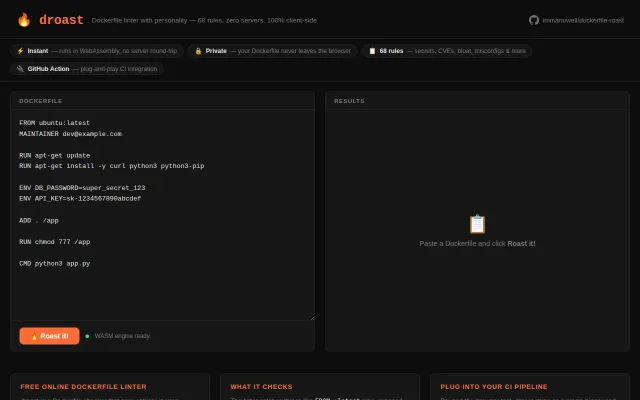Click the Paste a Dockerfile placeholder text
Screen dimensions: 640x400
point(477,244)
